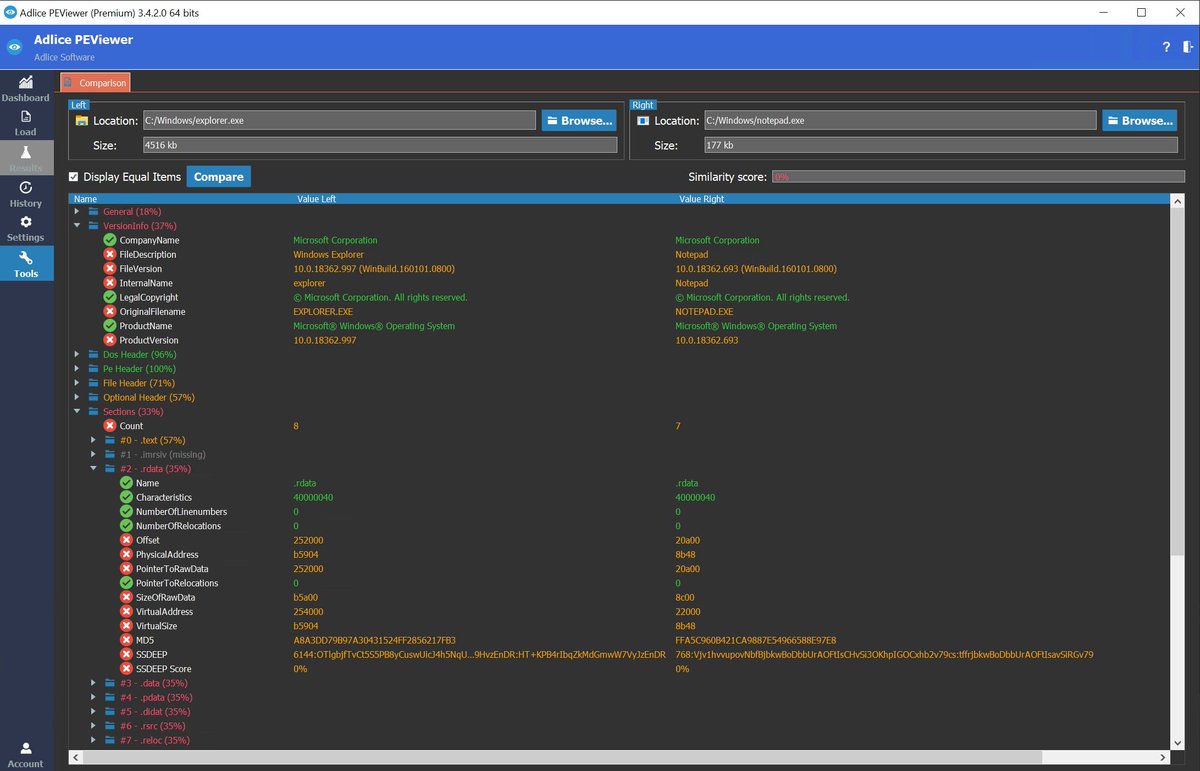Screen dimensions: 1200x771
Task: Select the #6 - .rsrc (35%) row
Action: click(x=153, y=726)
